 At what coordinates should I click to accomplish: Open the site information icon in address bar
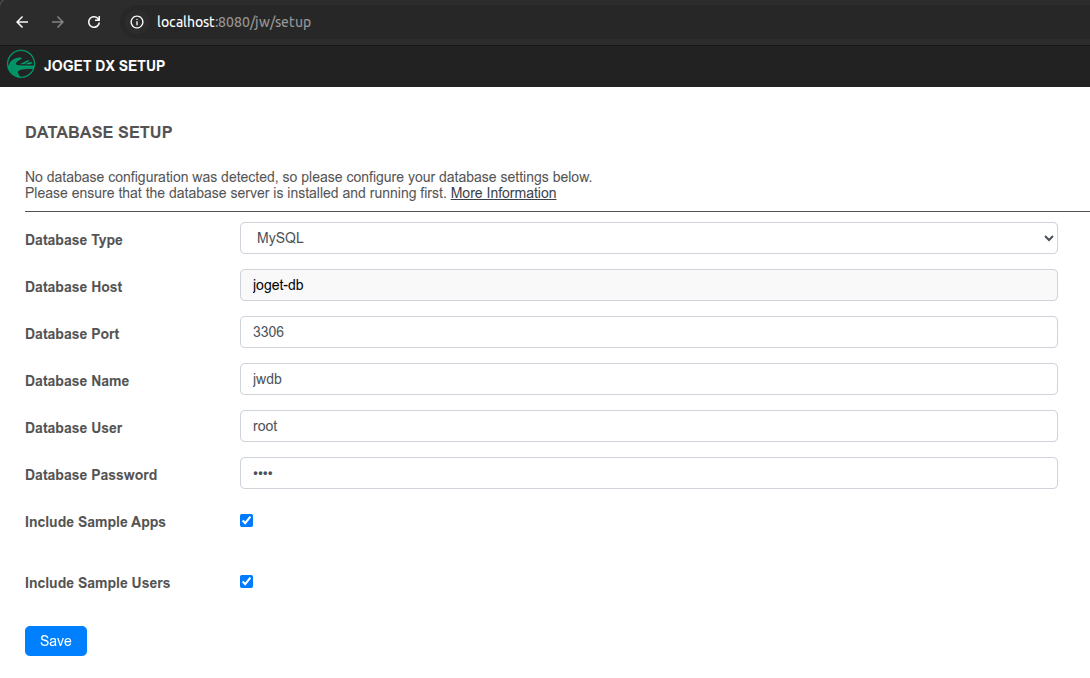click(137, 22)
